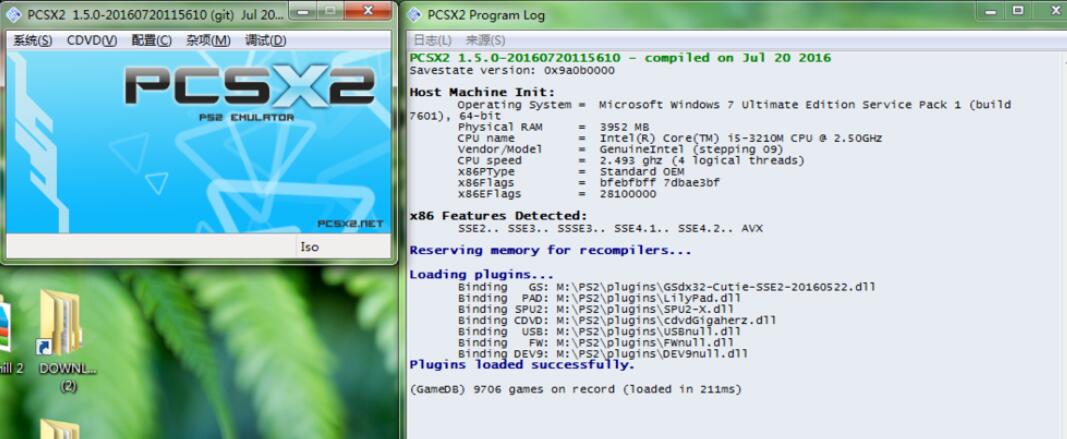Click the SSE2.. SSE3.. AVX features line
The height and width of the screenshot is (439, 1067).
tap(610, 229)
